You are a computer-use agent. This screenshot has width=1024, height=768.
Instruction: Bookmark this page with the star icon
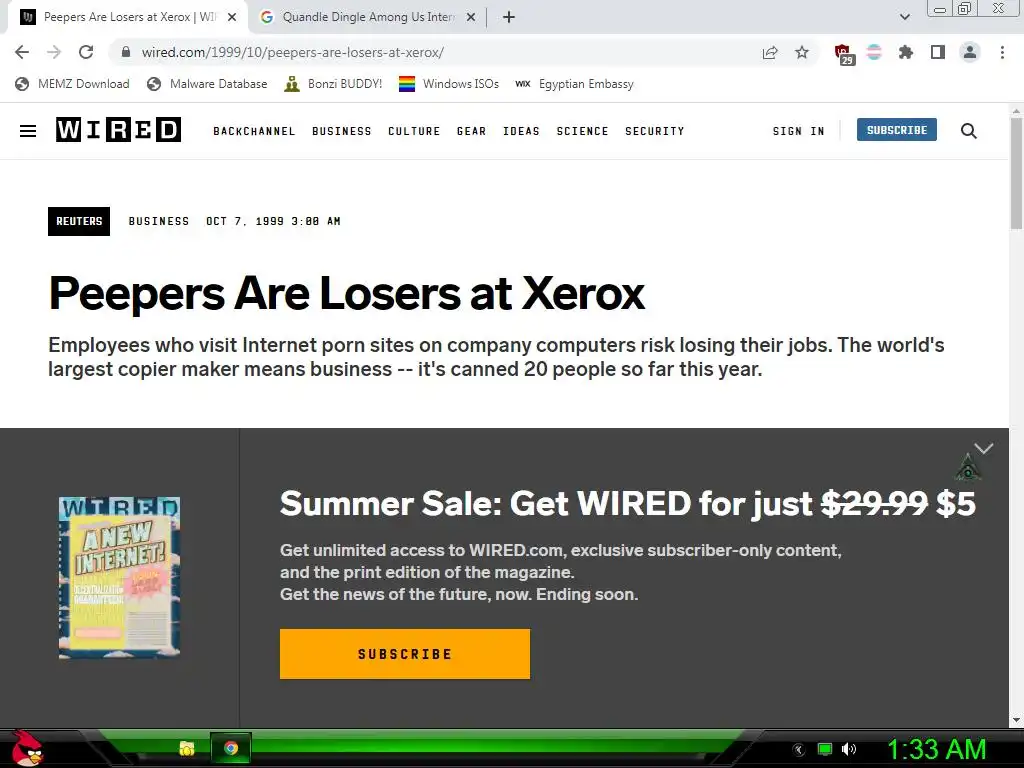(802, 52)
